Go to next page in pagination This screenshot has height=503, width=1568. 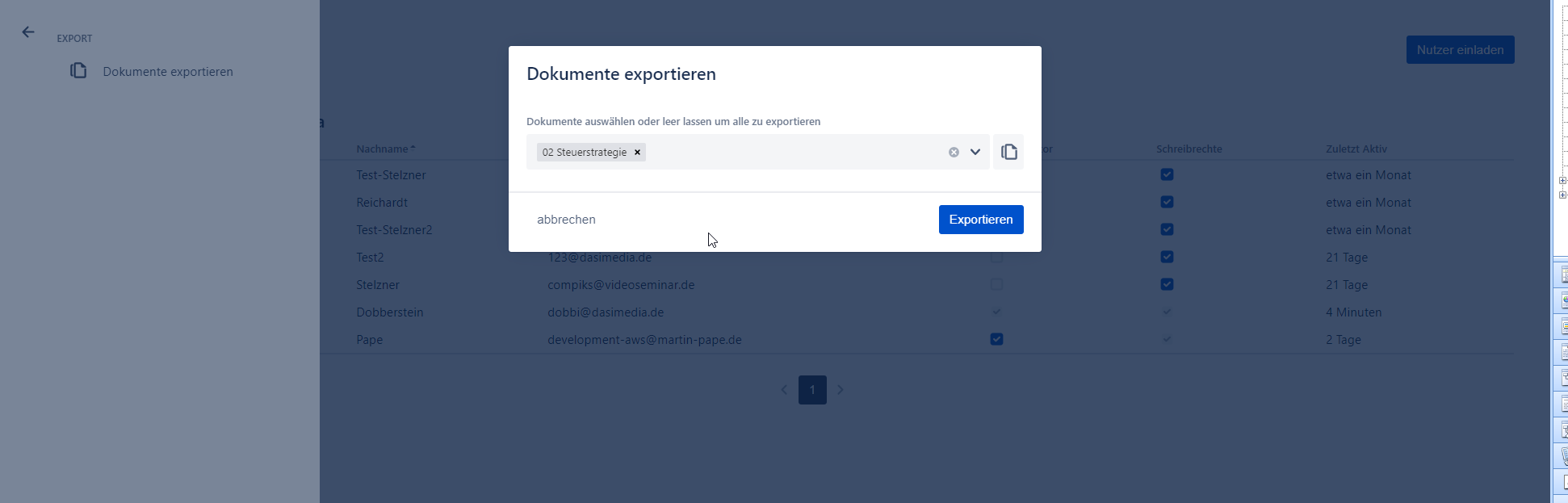point(840,389)
